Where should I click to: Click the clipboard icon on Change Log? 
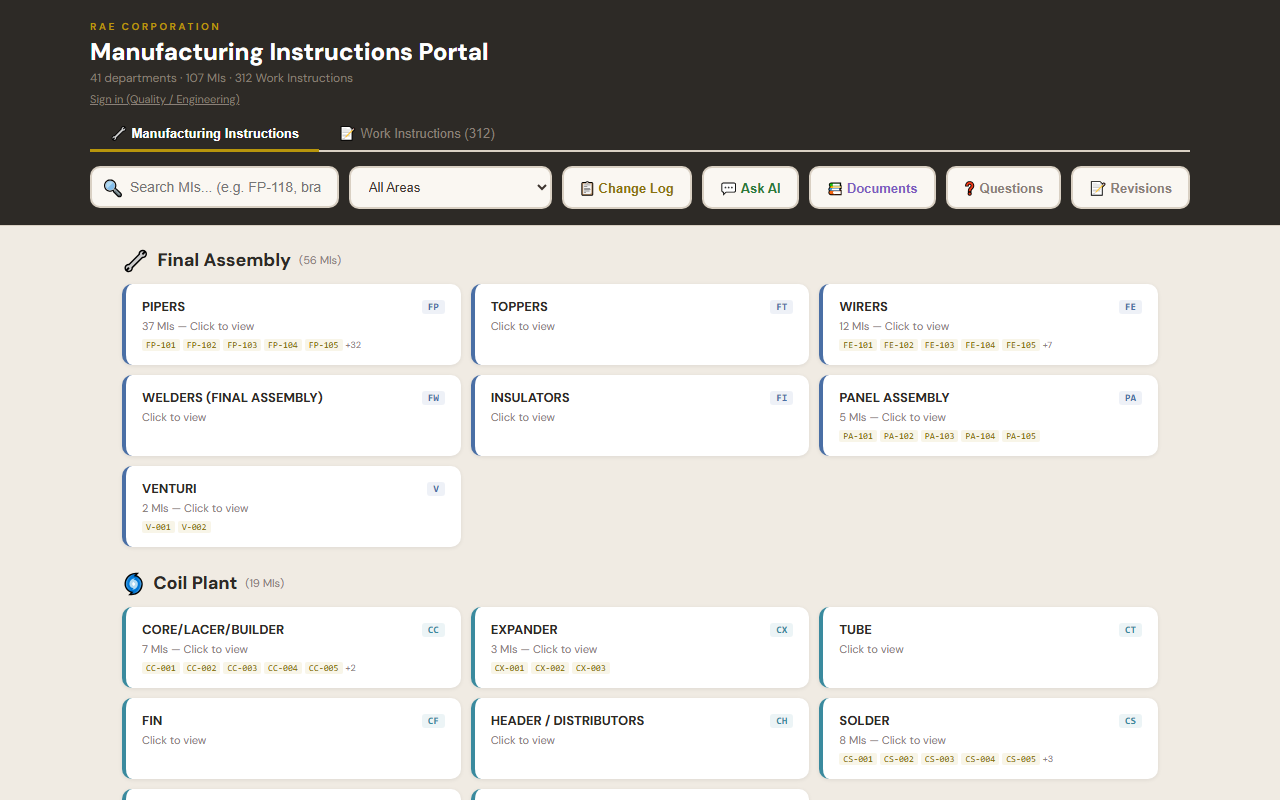(587, 188)
